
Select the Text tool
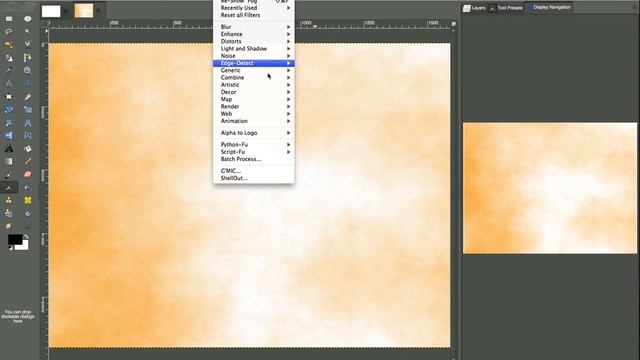[x=9, y=149]
